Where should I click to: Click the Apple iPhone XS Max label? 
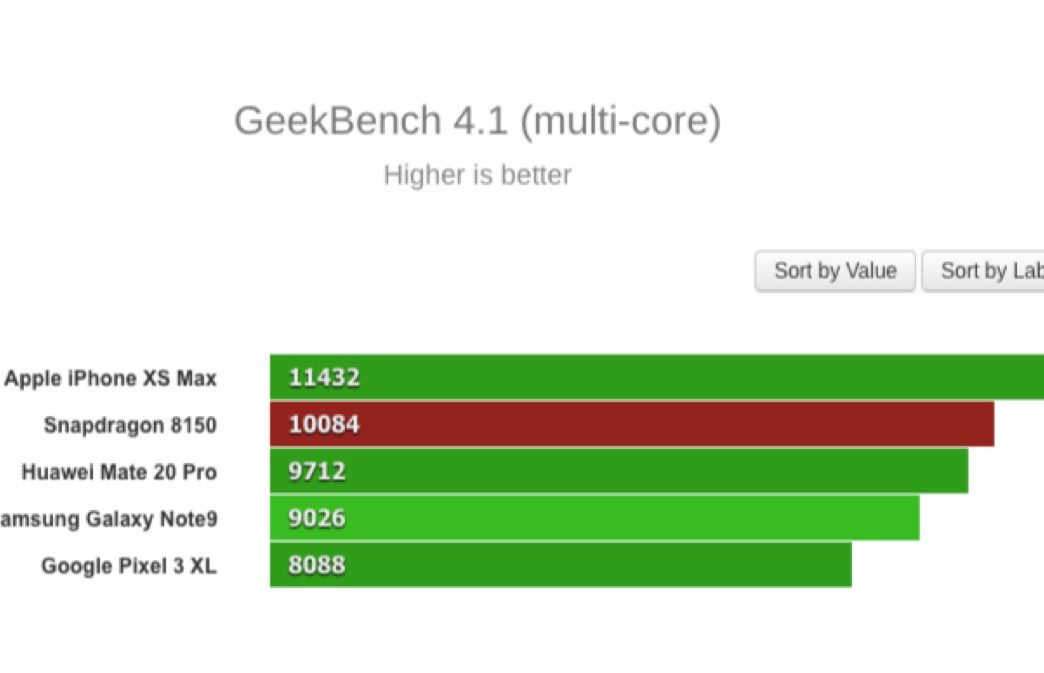tap(111, 378)
